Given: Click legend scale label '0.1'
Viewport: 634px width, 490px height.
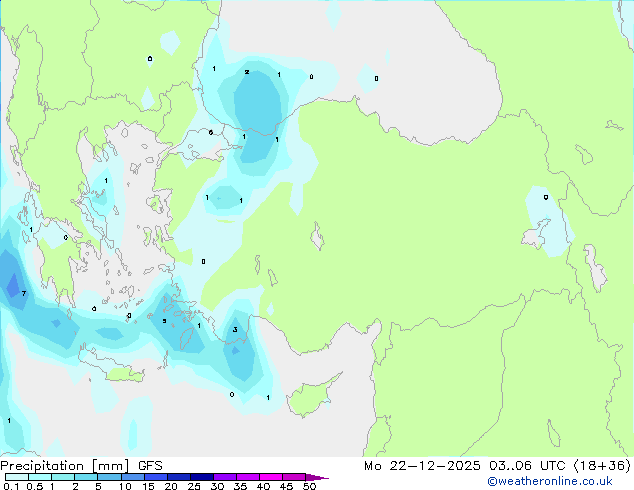Looking at the screenshot, I should coord(12,486).
